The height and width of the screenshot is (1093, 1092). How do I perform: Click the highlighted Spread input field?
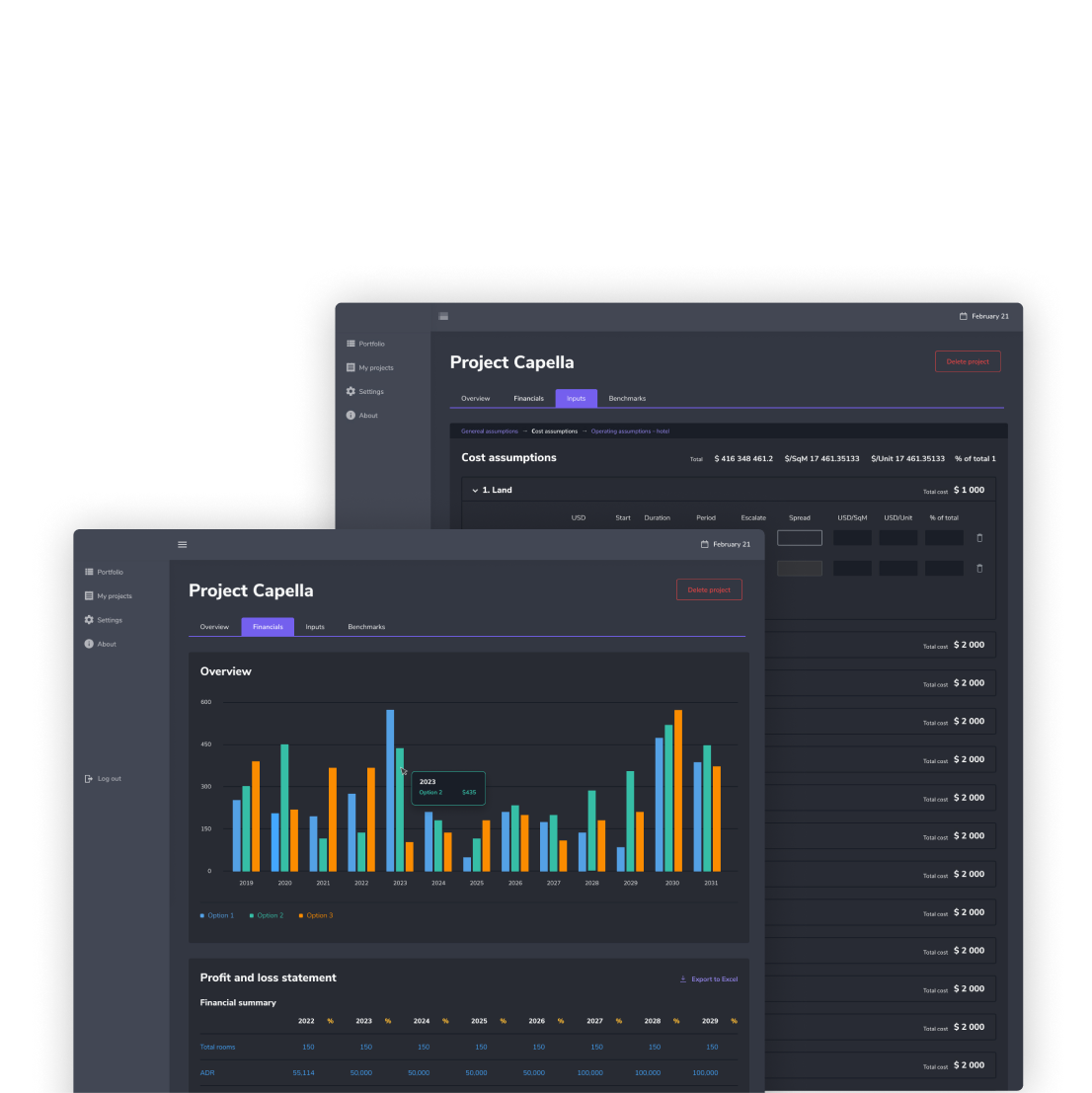(799, 538)
